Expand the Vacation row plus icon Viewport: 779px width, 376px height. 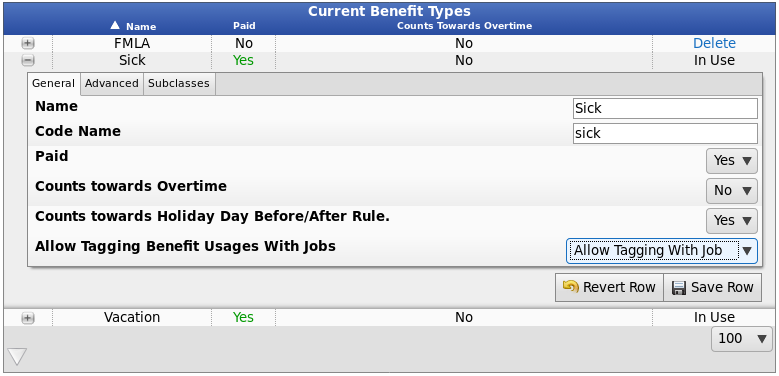[28, 318]
